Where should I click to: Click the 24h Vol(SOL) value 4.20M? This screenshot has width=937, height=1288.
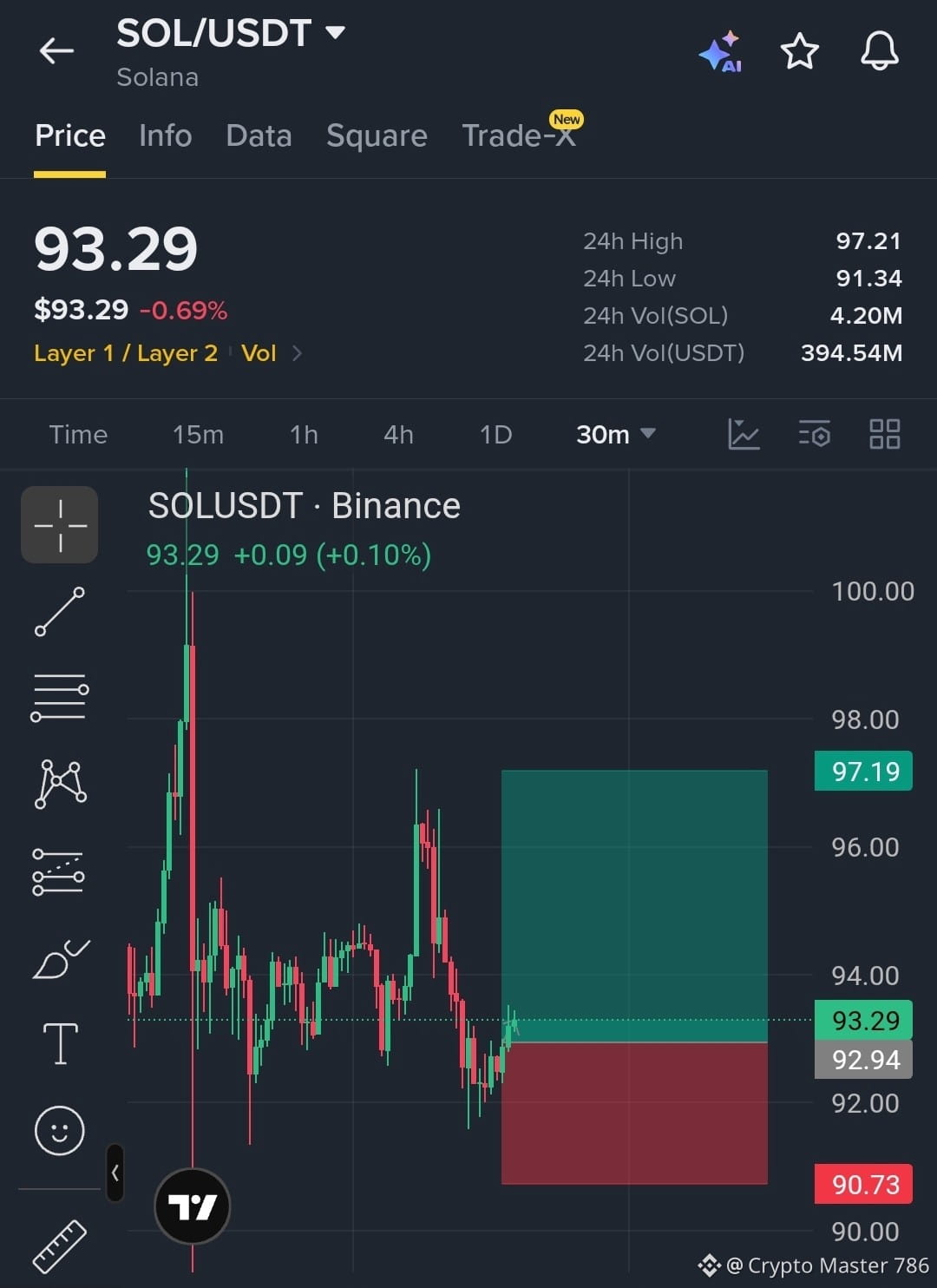click(x=866, y=316)
